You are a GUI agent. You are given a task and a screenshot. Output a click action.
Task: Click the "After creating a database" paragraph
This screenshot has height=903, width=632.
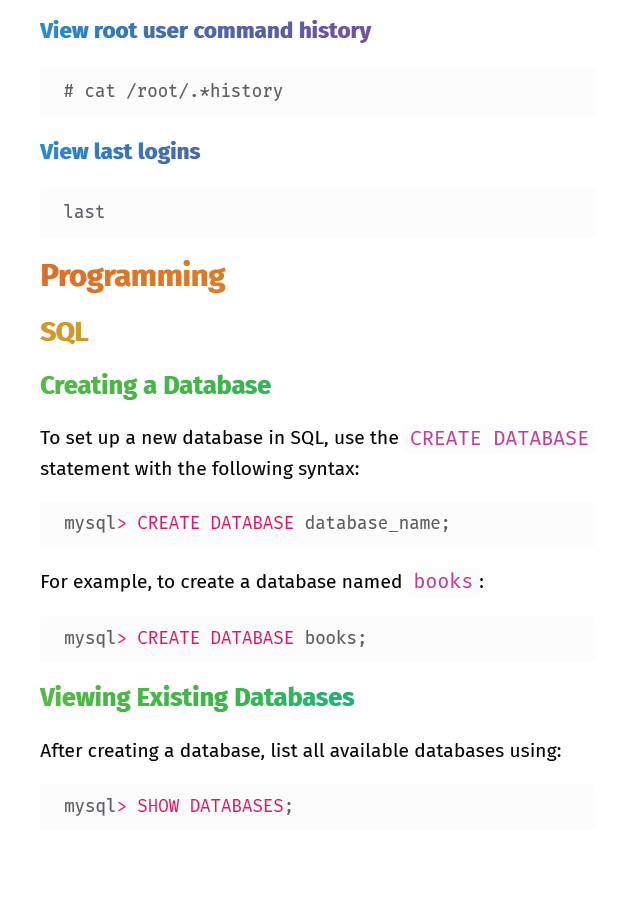pyautogui.click(x=300, y=750)
